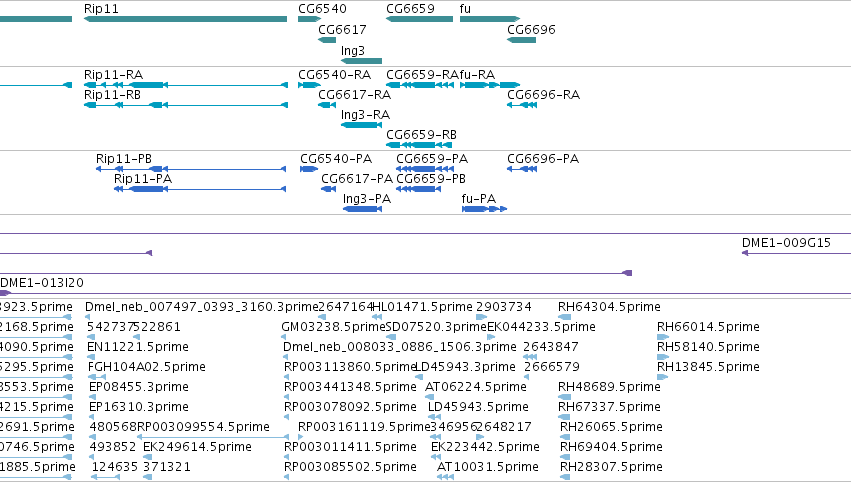This screenshot has width=851, height=482.
Task: Open EST label RH26065.5prime
Action: coord(611,427)
